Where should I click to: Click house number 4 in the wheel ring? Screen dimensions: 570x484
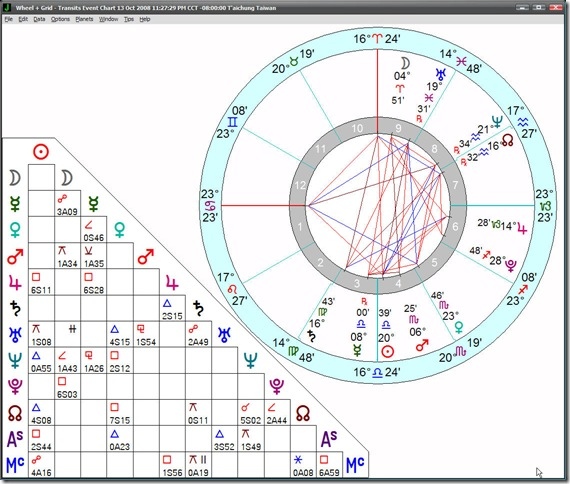click(x=398, y=284)
